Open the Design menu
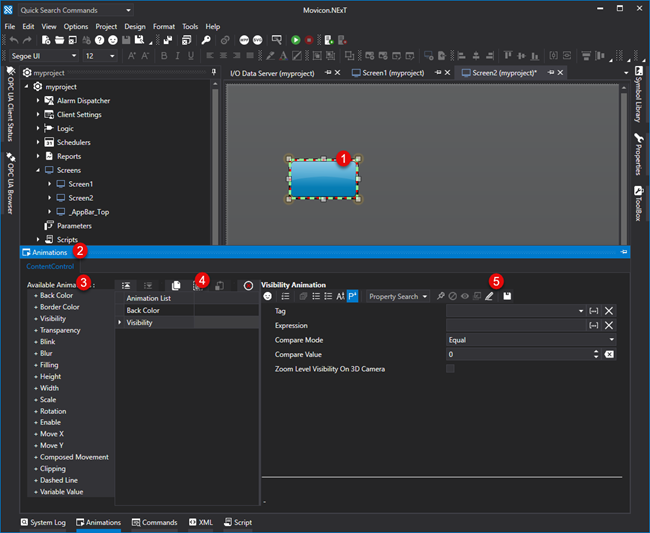Screen dimensions: 650x533 pyautogui.click(x=134, y=26)
